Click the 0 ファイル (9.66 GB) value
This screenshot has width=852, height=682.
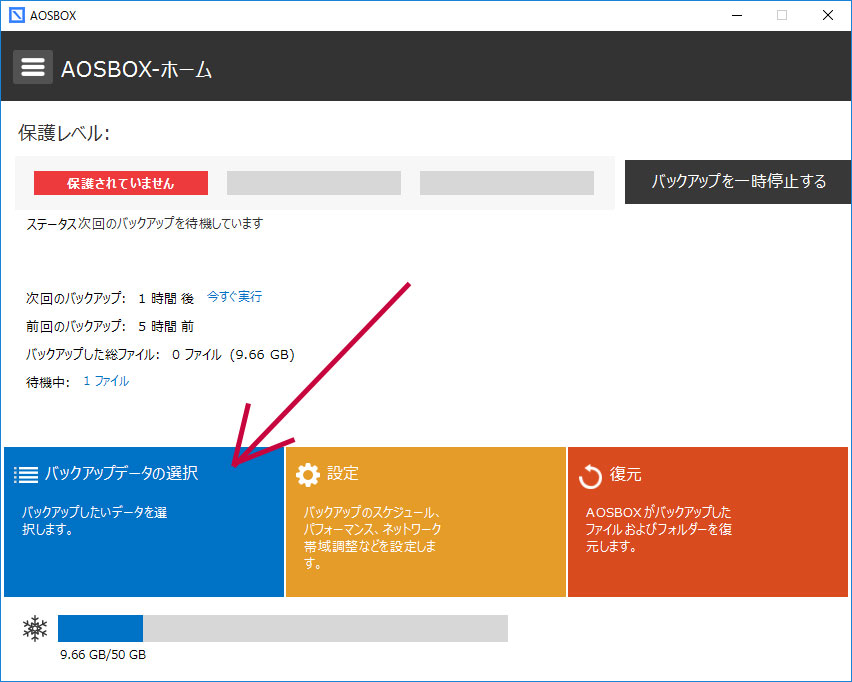233,355
